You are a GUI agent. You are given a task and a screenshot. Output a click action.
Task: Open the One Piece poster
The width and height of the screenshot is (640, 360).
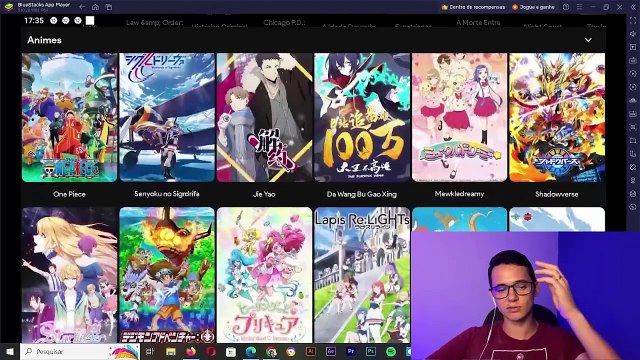pyautogui.click(x=69, y=117)
